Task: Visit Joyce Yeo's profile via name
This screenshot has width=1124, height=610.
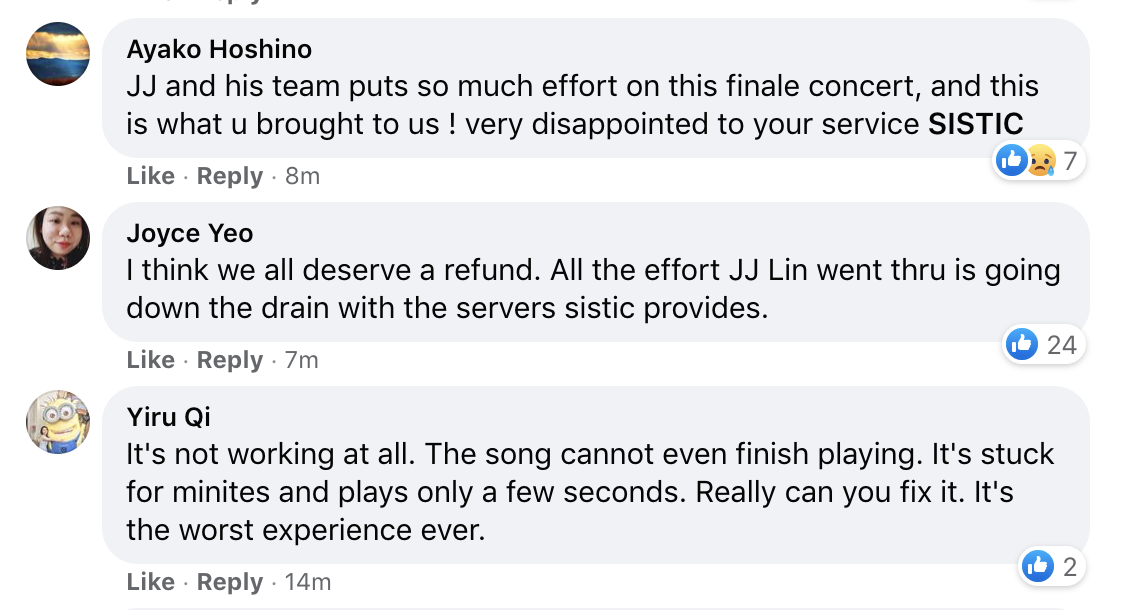Action: [x=190, y=234]
